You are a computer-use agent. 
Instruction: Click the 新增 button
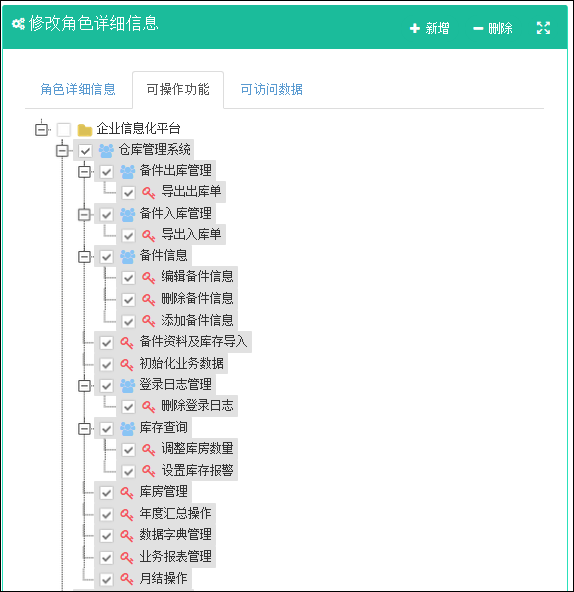429,28
